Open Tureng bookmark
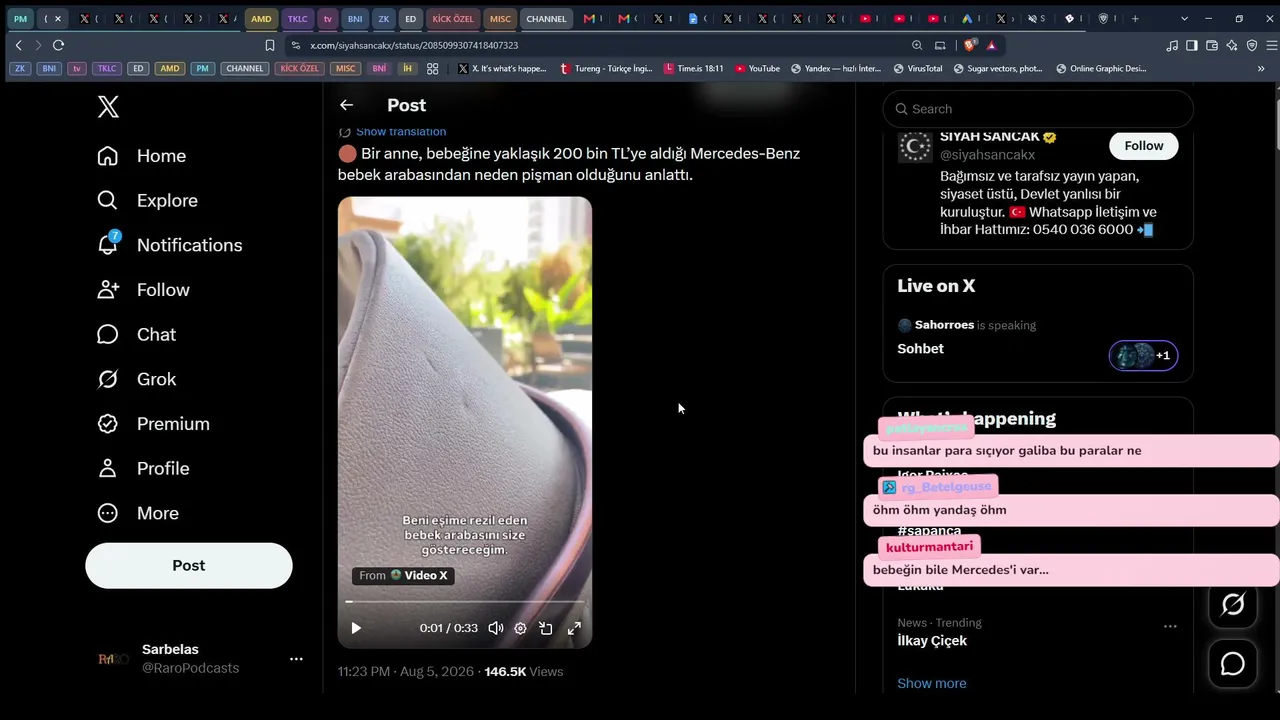 point(607,69)
